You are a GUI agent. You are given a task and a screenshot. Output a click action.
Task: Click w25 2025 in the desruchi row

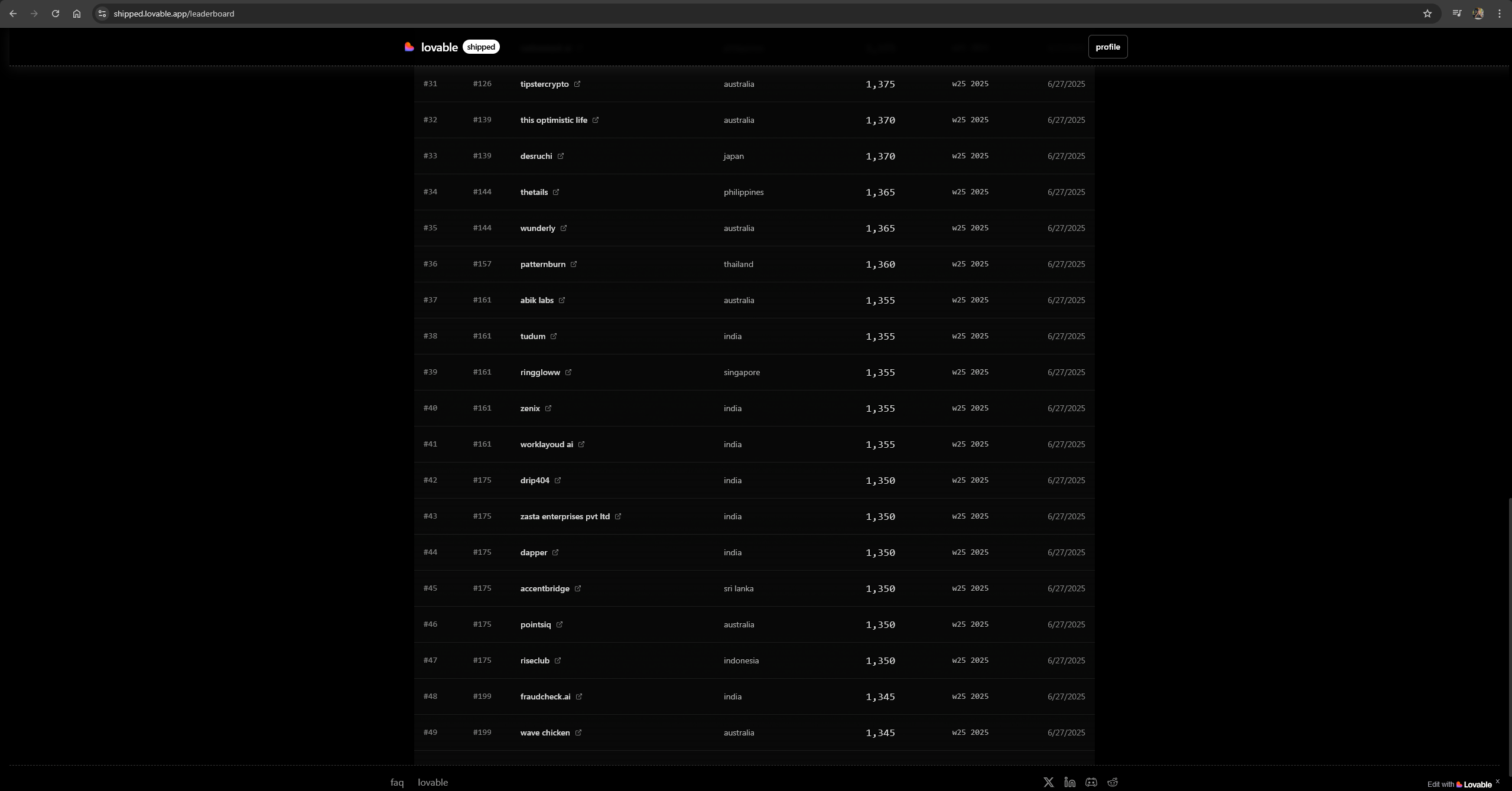tap(970, 156)
